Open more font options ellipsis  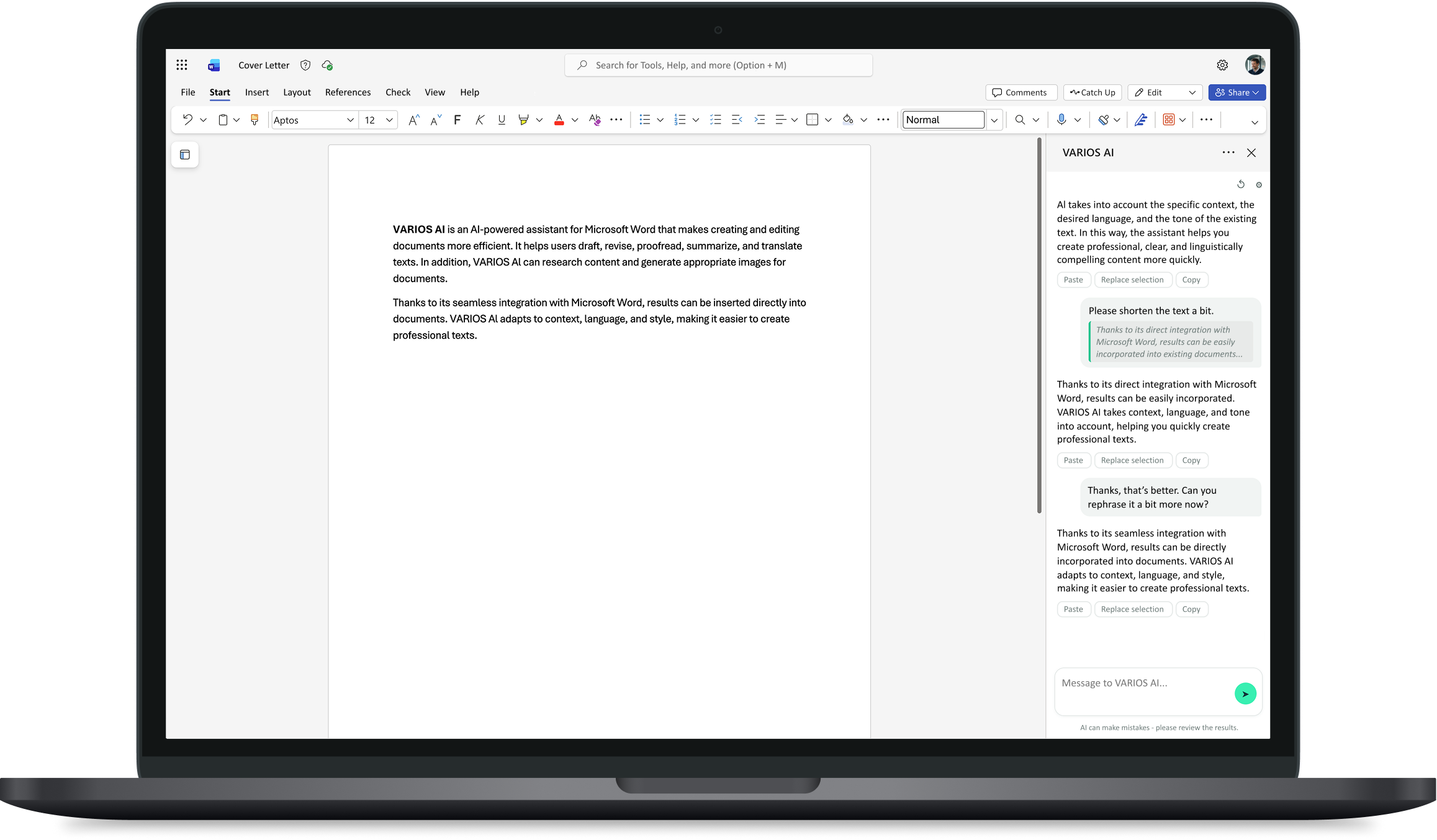pos(616,120)
